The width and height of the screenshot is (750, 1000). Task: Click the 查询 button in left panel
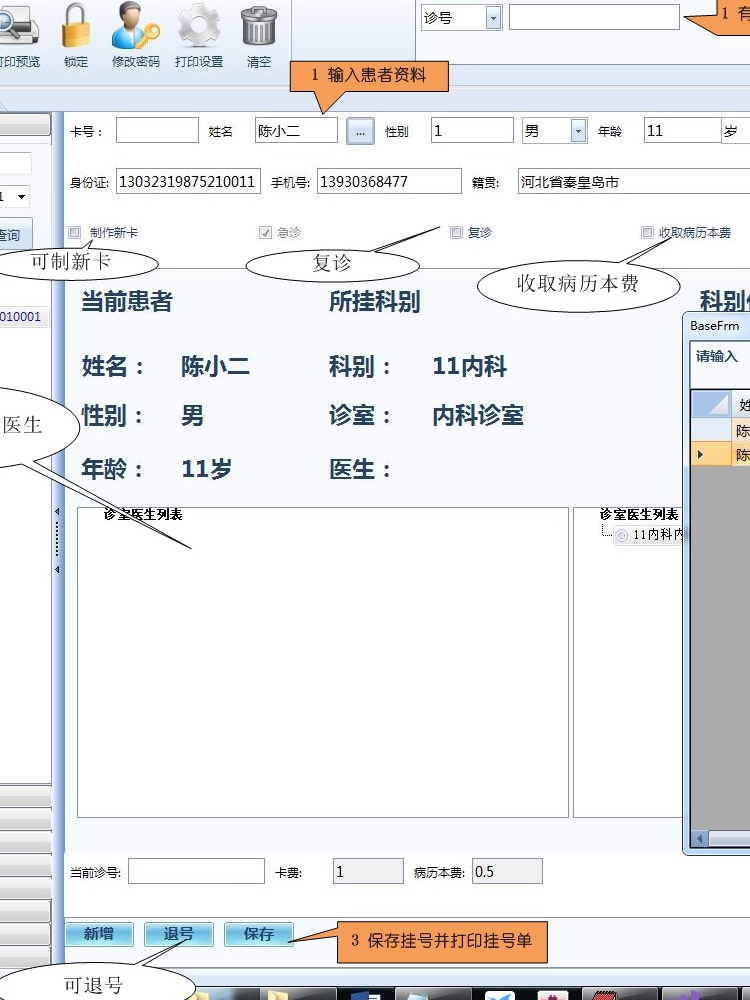pyautogui.click(x=14, y=235)
